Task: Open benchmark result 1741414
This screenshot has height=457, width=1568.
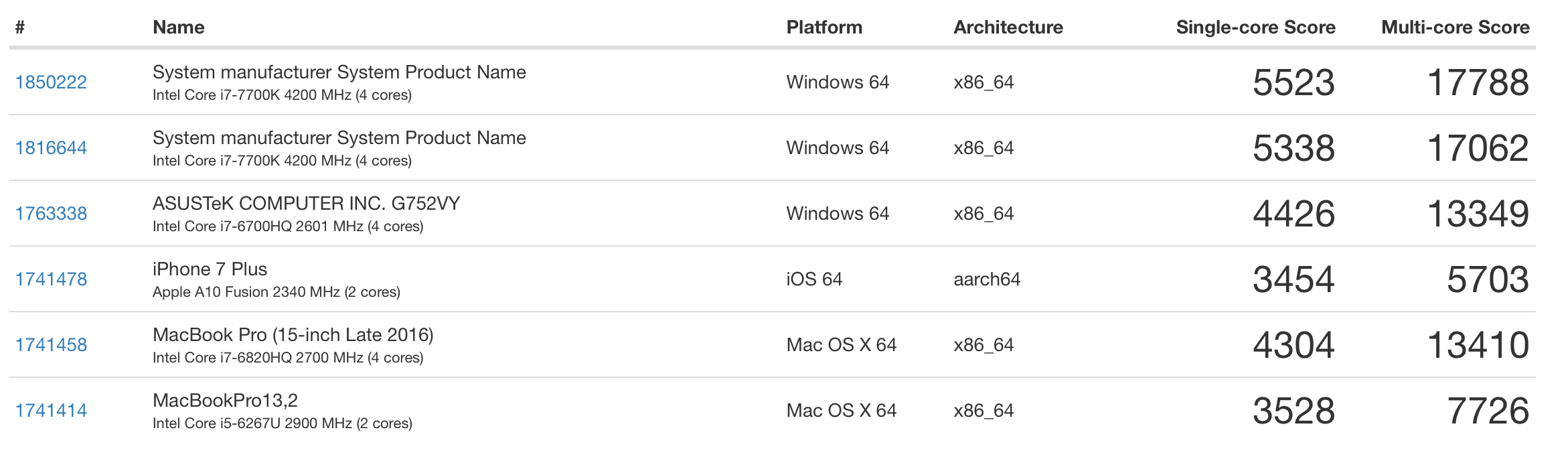Action: pos(51,411)
